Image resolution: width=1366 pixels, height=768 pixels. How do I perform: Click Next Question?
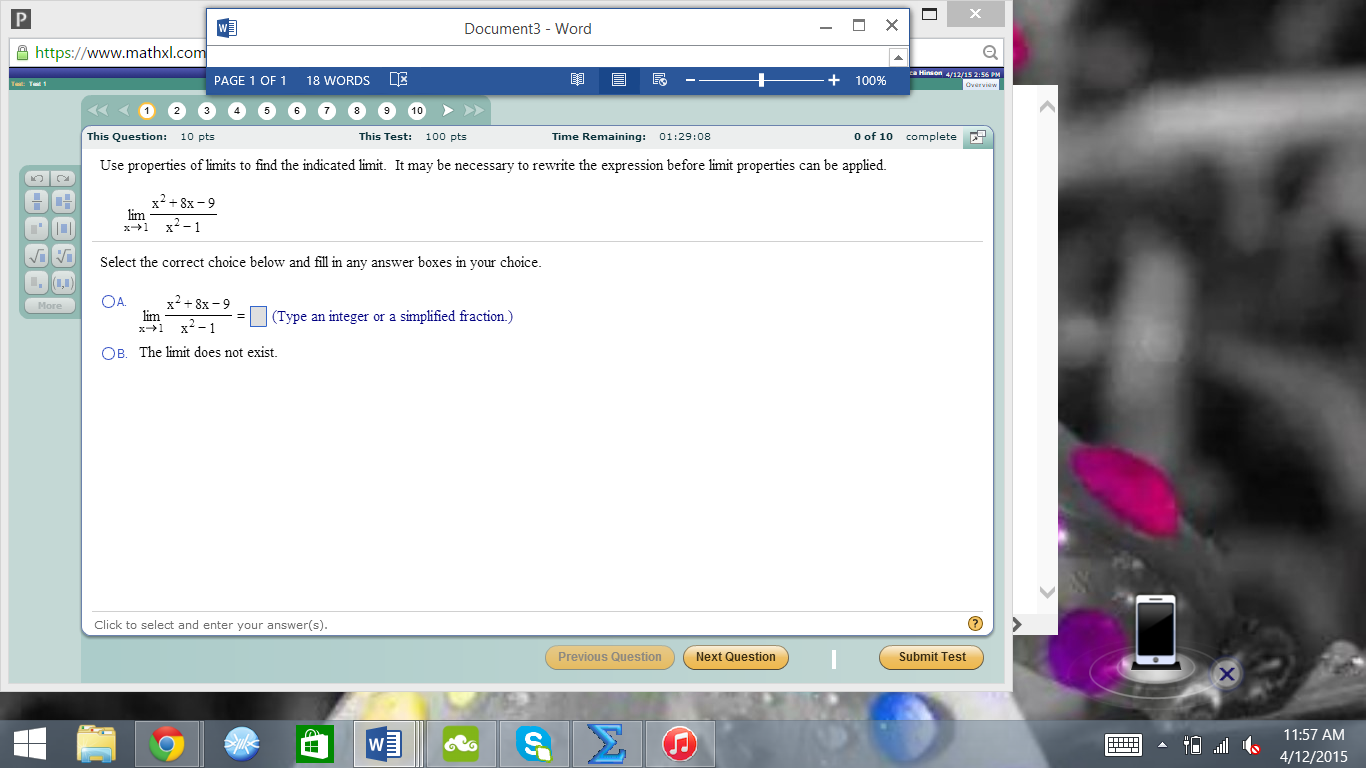735,657
